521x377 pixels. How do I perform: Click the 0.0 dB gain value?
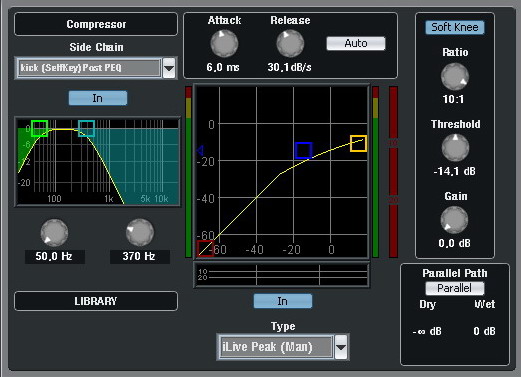pyautogui.click(x=454, y=243)
